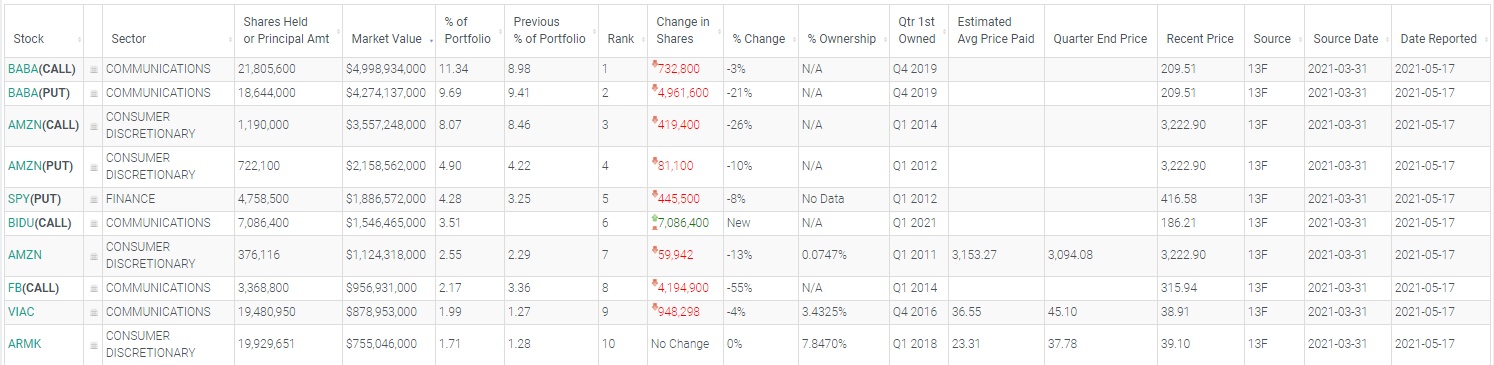The height and width of the screenshot is (365, 1494).
Task: Open the plain AMZN stock link
Action: click(x=24, y=255)
